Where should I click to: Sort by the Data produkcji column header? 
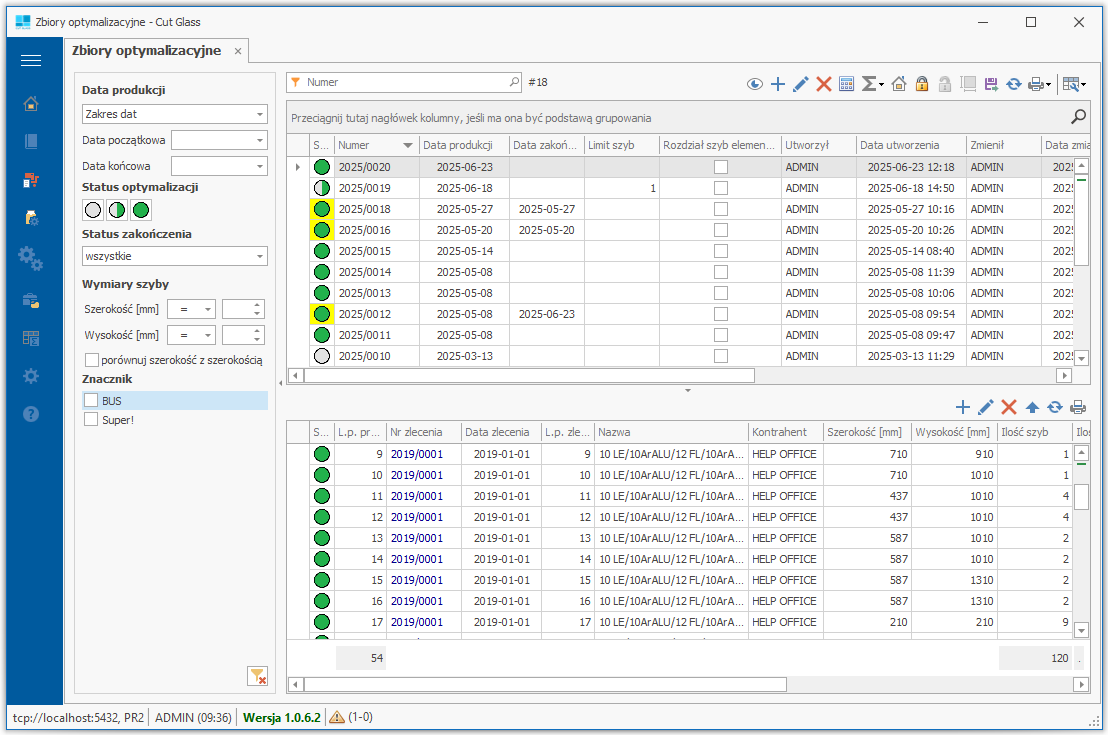click(x=464, y=145)
